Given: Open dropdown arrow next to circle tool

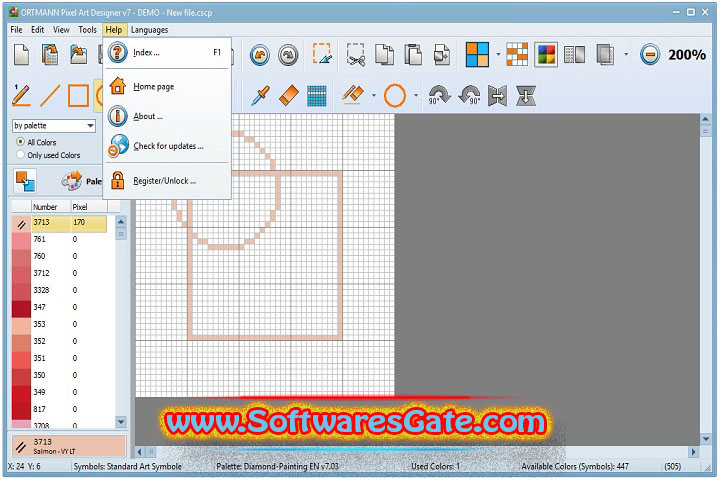Looking at the screenshot, I should pyautogui.click(x=416, y=96).
